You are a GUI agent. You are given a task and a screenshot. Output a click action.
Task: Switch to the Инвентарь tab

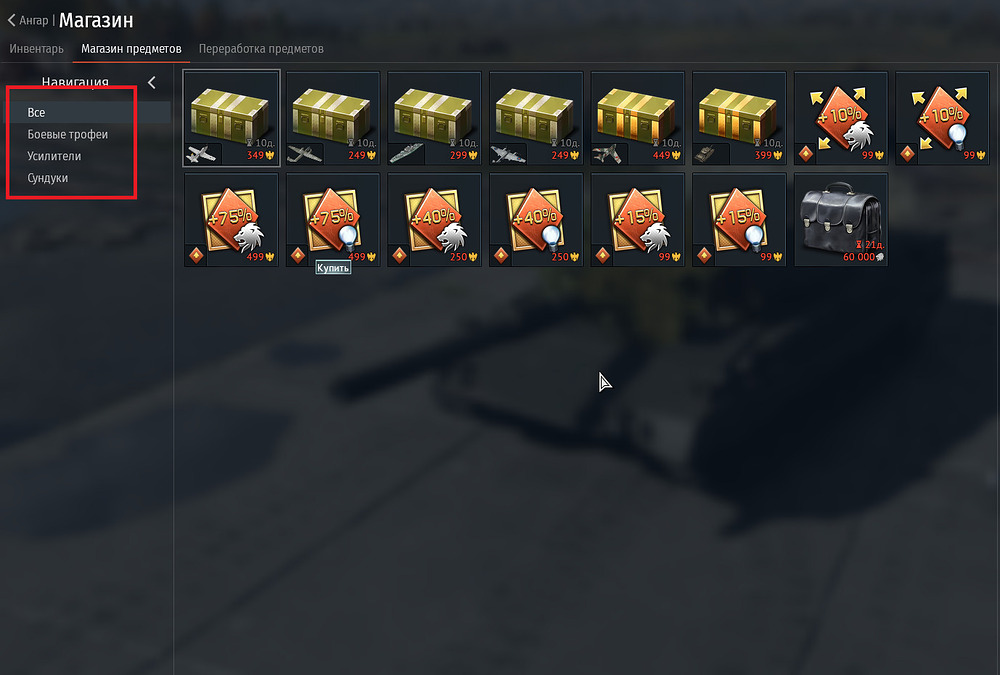coord(36,49)
